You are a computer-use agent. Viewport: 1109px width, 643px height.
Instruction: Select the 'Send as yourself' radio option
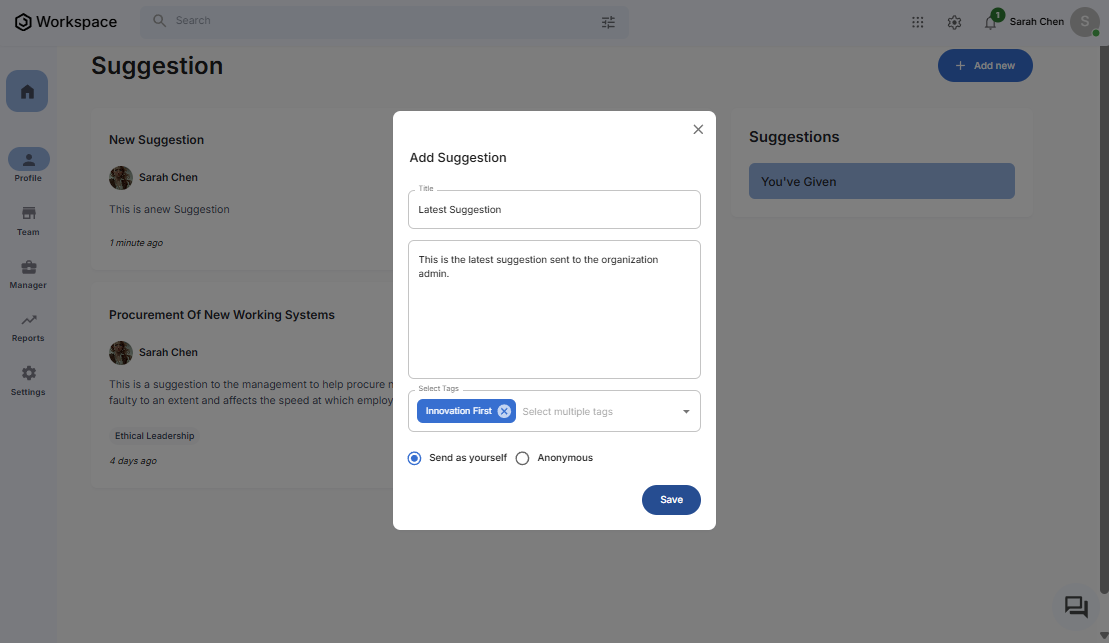coord(415,458)
